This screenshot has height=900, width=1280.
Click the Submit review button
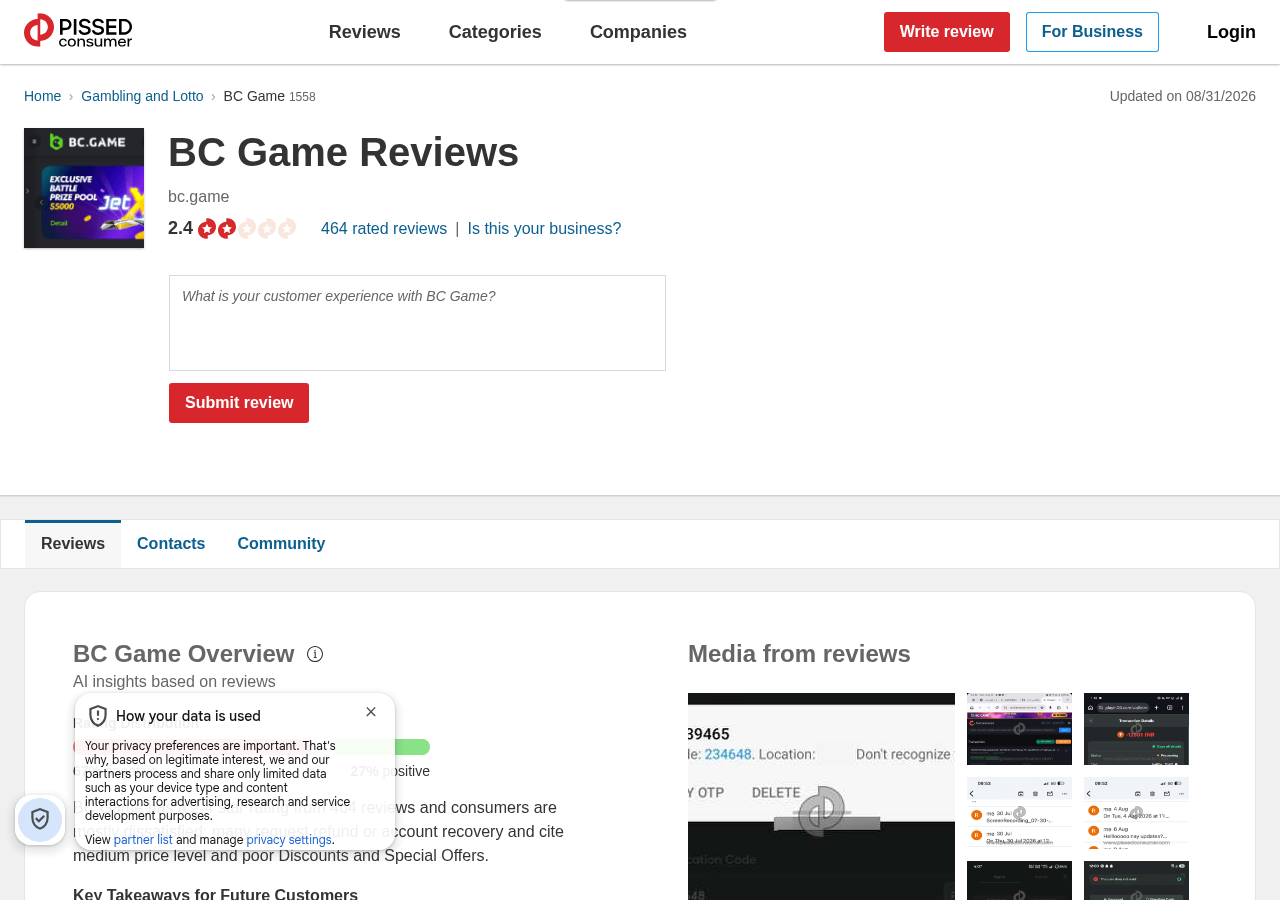(x=239, y=403)
